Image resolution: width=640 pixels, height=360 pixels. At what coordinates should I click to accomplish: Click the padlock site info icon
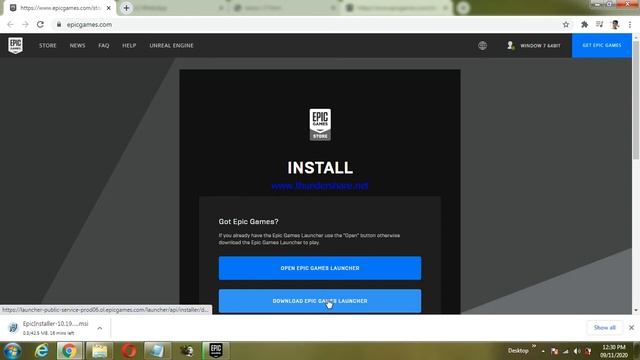click(59, 24)
